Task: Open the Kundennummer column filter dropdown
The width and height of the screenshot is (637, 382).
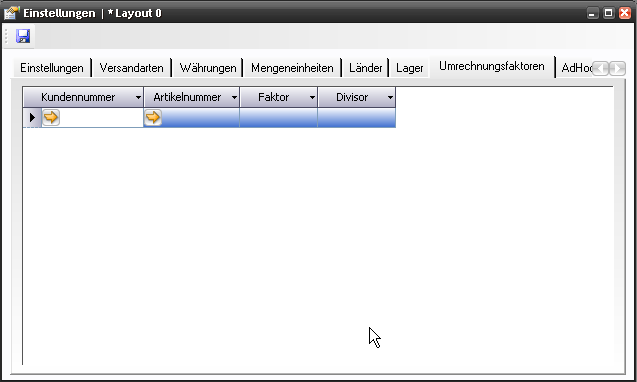Action: 138,97
